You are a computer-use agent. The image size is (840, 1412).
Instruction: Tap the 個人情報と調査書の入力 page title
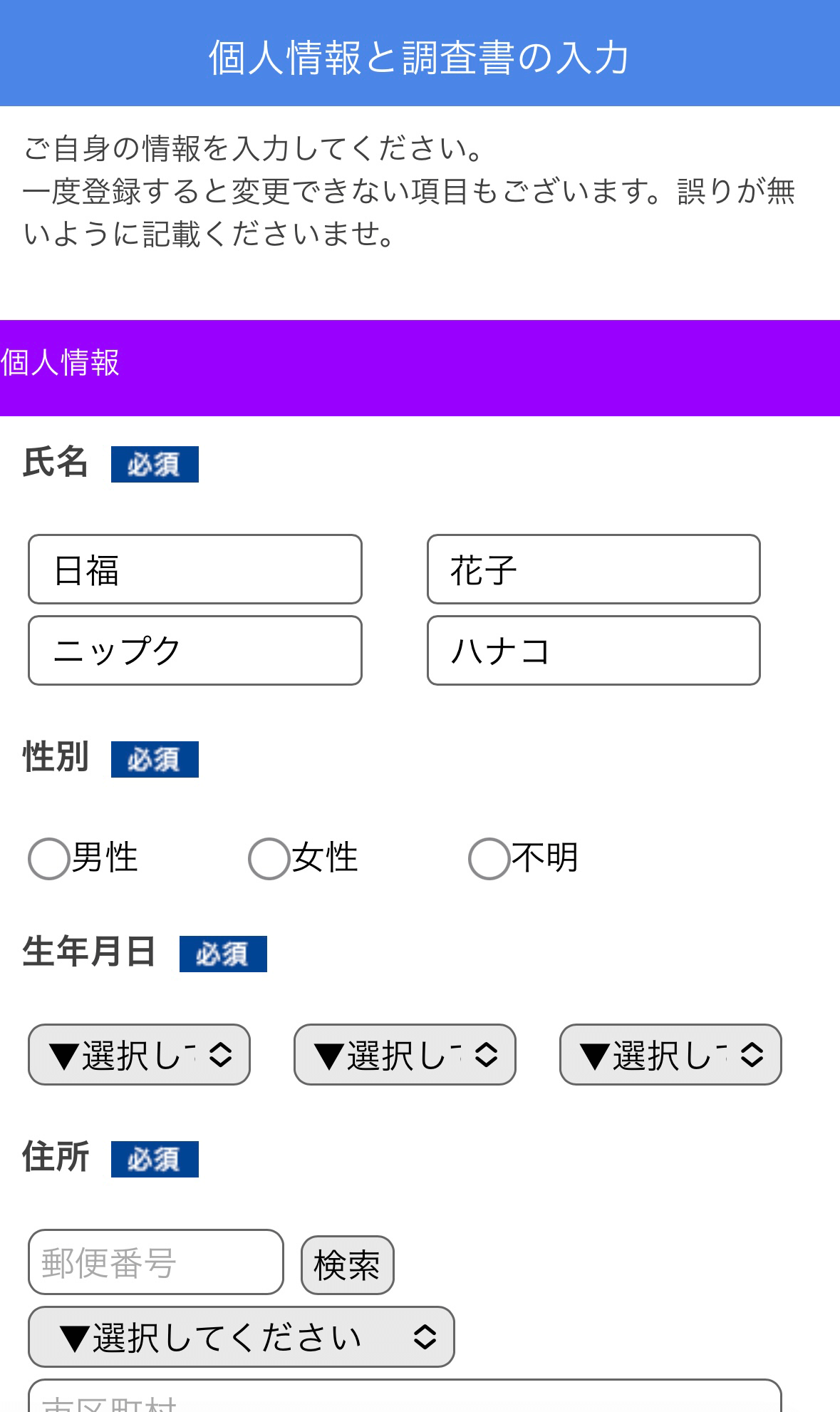[420, 57]
